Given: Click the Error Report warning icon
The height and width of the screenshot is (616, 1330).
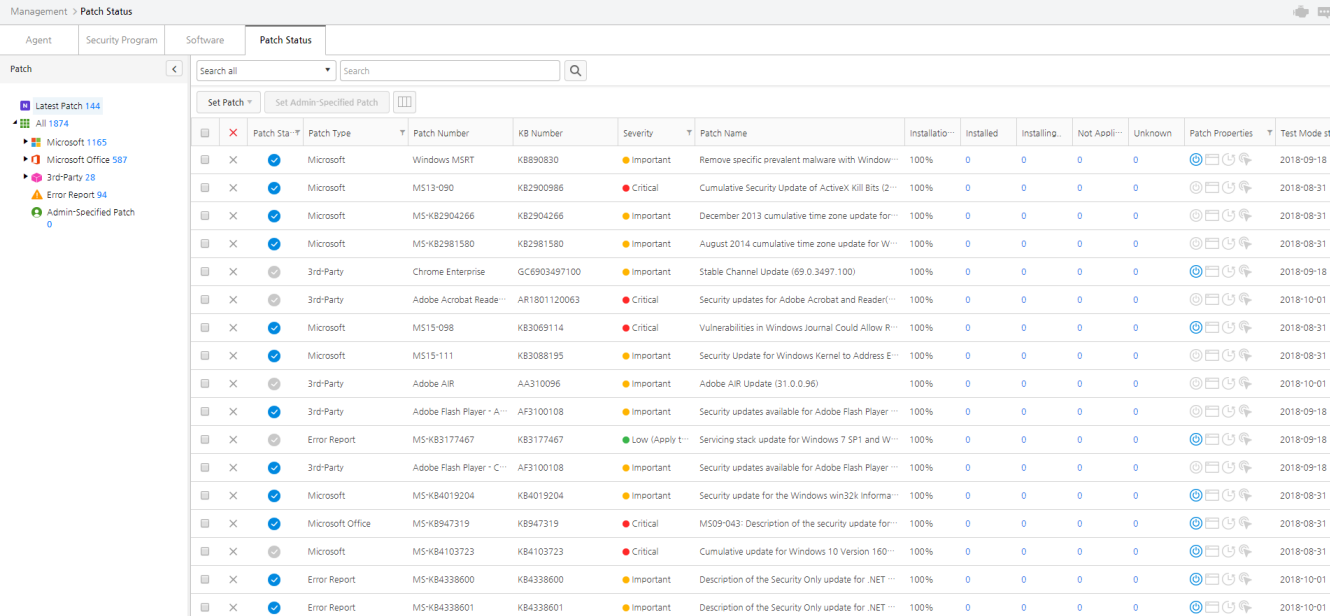Looking at the screenshot, I should [37, 195].
